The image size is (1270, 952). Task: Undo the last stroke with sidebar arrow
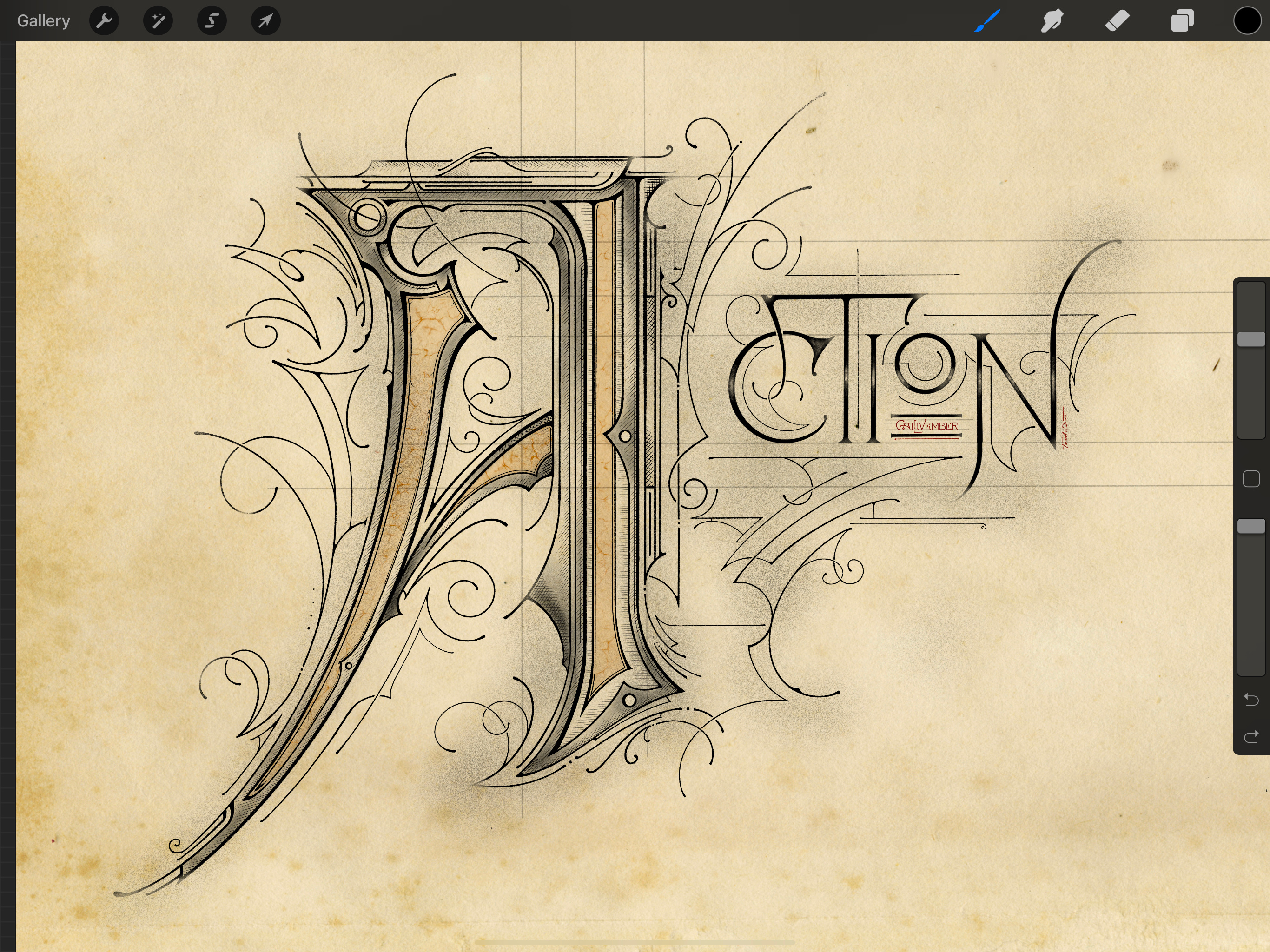pos(1251,700)
